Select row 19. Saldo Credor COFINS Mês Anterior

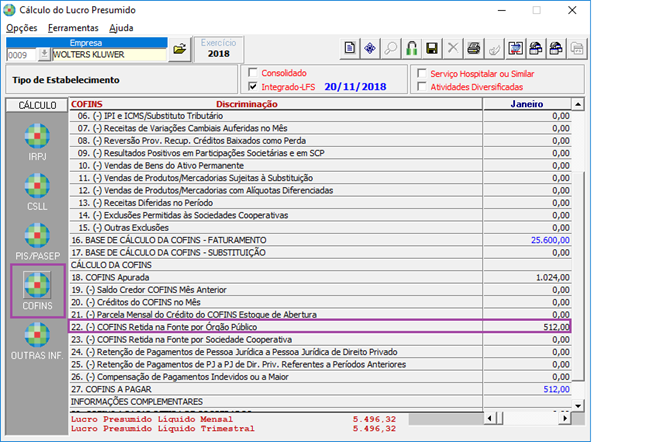(x=320, y=289)
